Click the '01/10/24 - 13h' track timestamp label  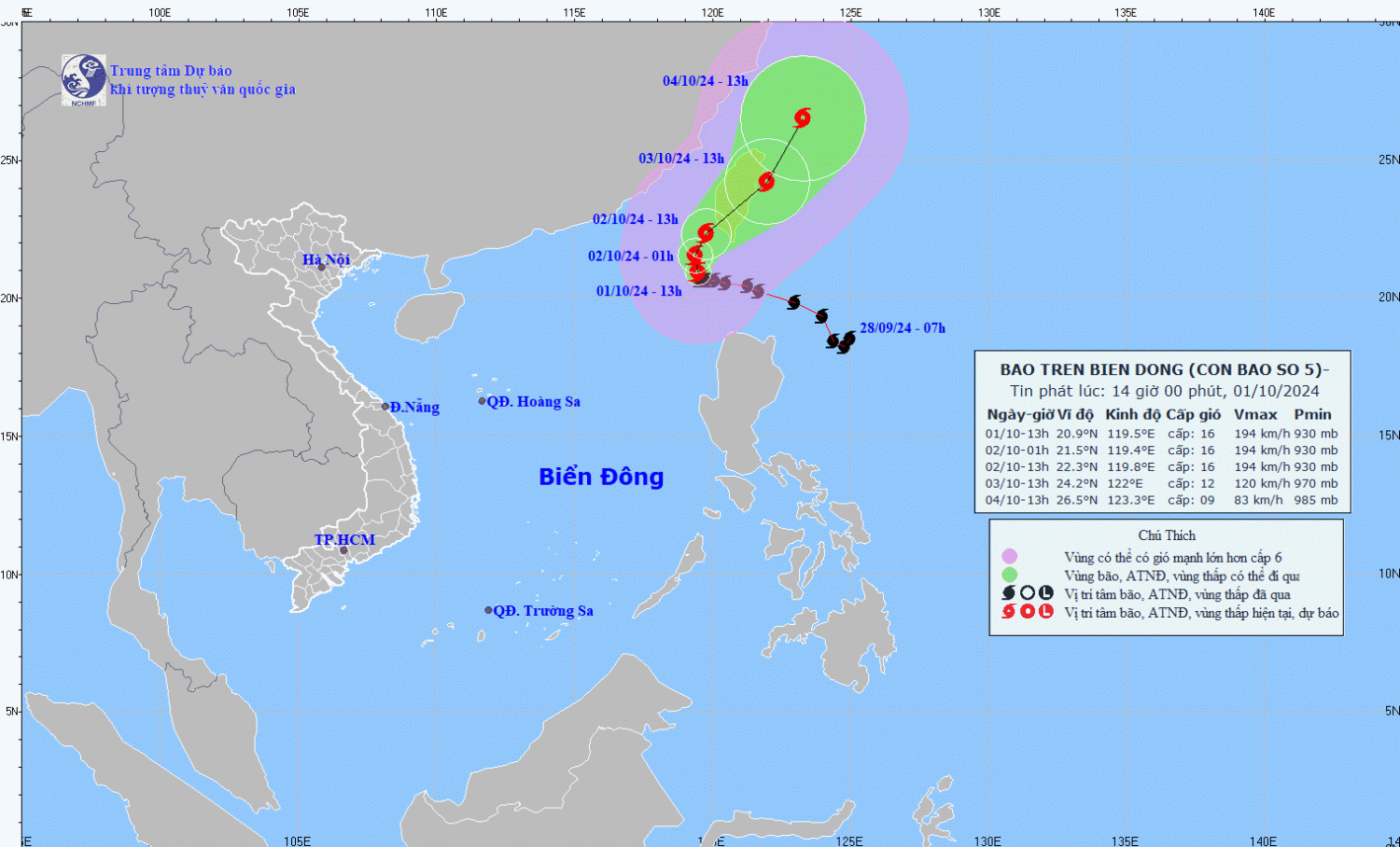[638, 291]
